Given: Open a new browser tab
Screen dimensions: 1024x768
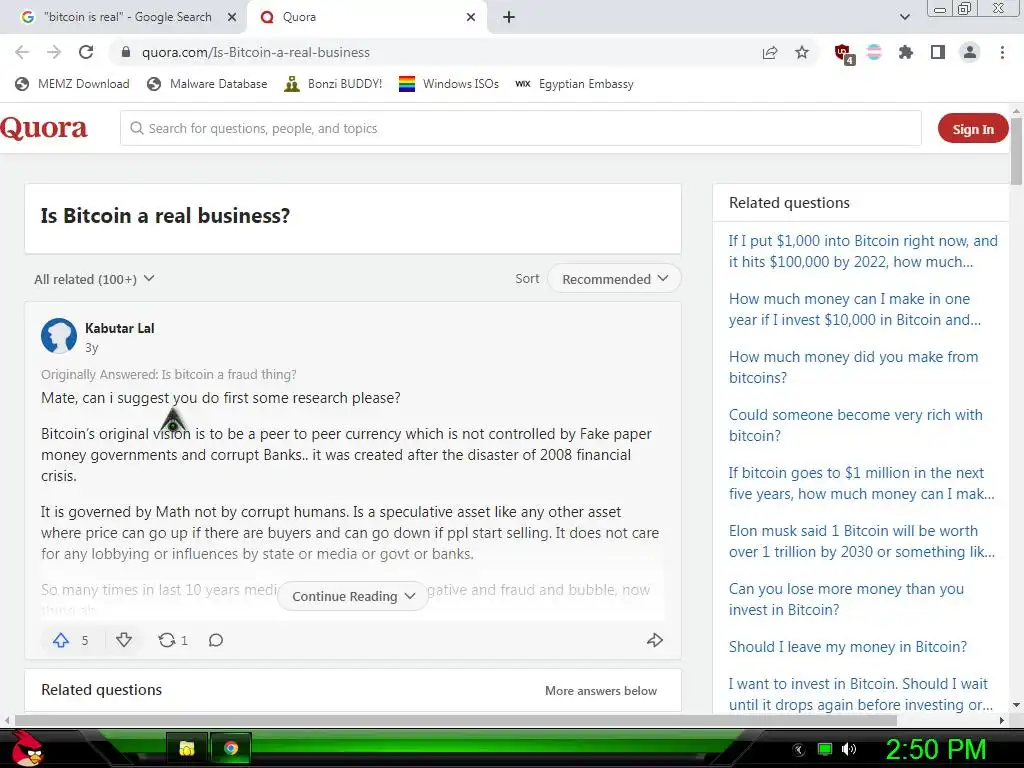Looking at the screenshot, I should [x=509, y=17].
